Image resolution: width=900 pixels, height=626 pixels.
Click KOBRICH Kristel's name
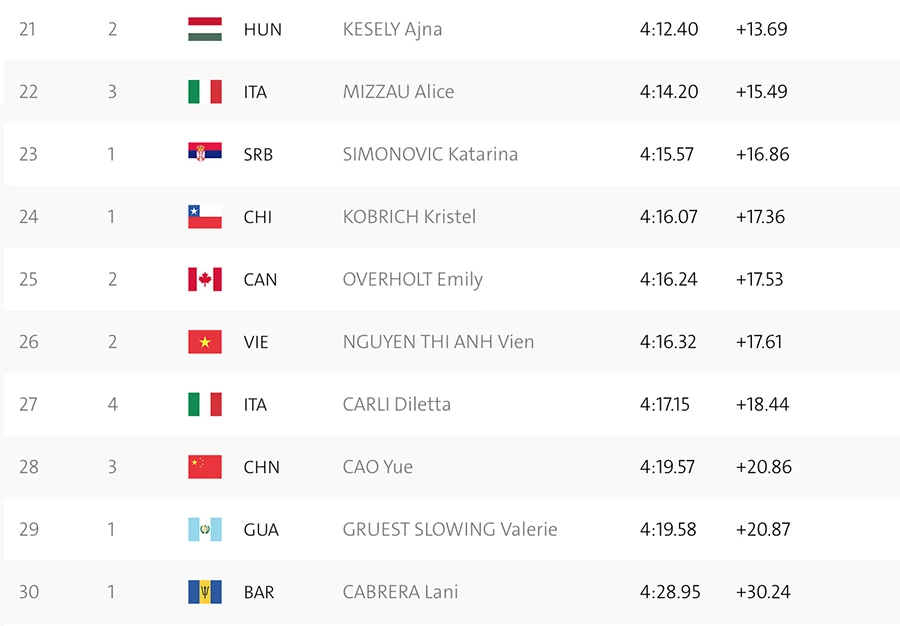(409, 217)
